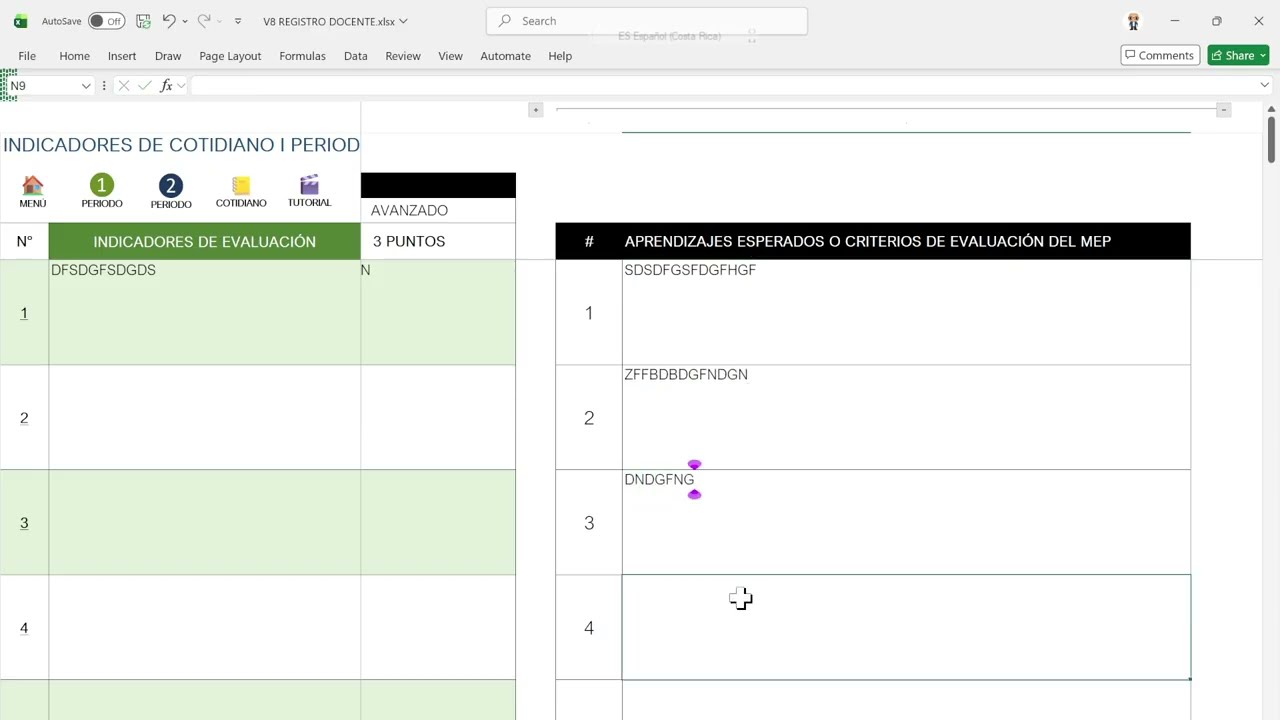Select cell containing SDSDFGSFDGFHGF
Image resolution: width=1280 pixels, height=720 pixels.
click(x=906, y=312)
